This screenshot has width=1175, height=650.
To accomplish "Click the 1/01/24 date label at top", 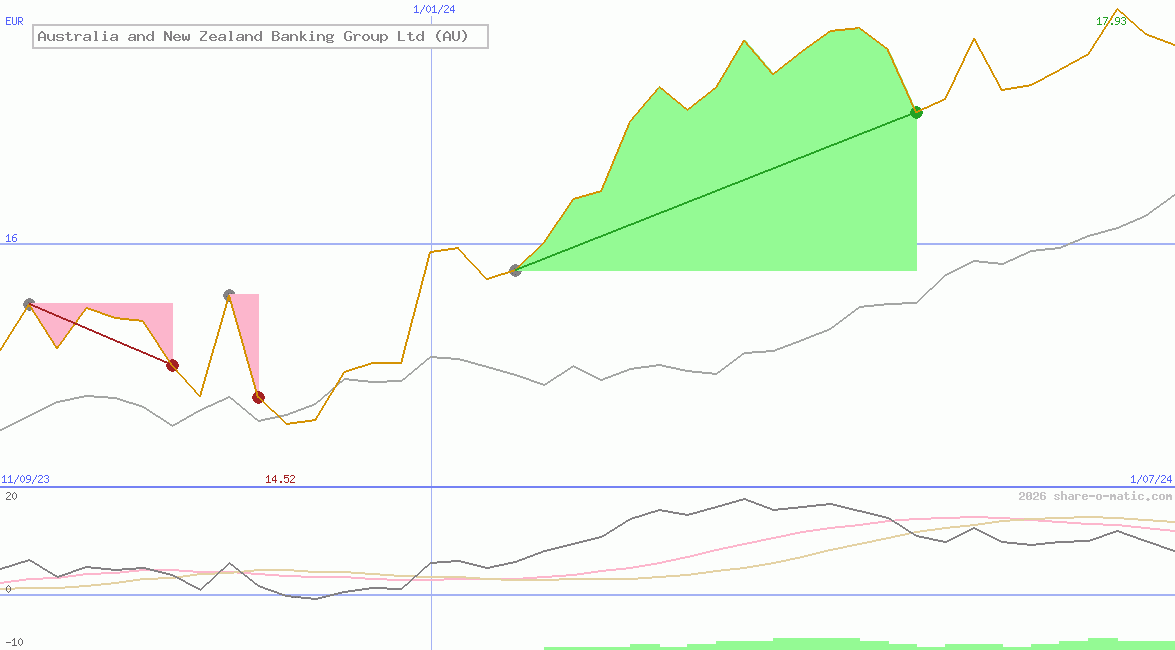I will pyautogui.click(x=435, y=9).
